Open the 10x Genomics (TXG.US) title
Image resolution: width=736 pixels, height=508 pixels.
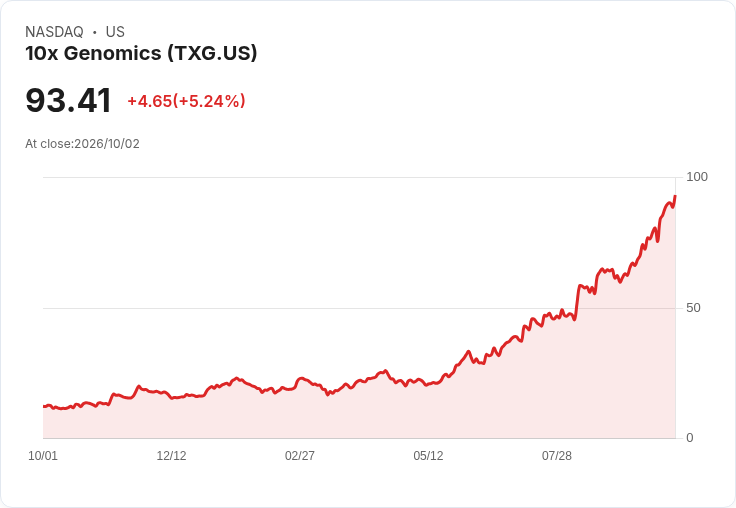coord(141,53)
